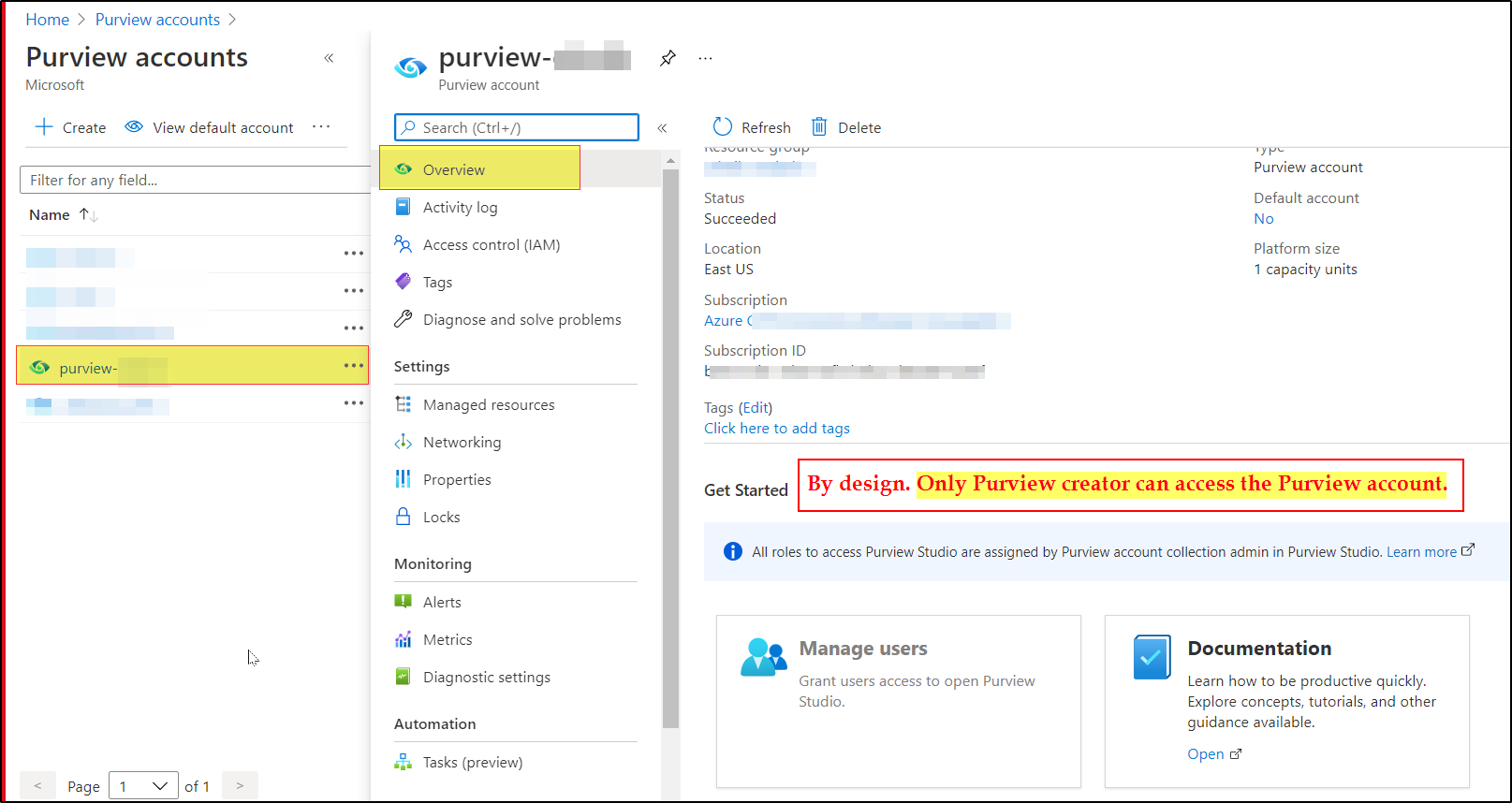1512x803 pixels.
Task: Go to the next page of accounts
Action: coord(240,786)
